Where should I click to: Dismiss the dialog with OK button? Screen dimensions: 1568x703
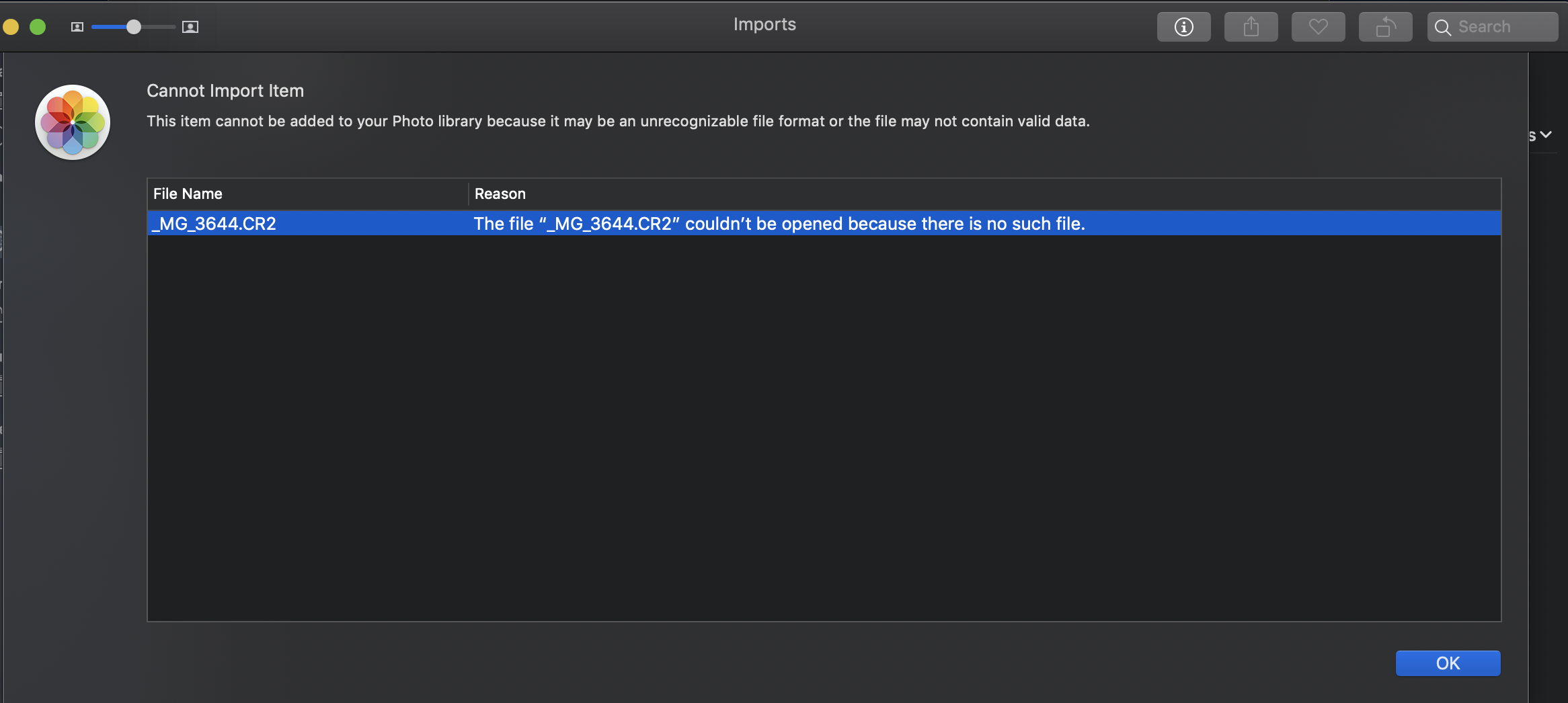click(x=1448, y=663)
